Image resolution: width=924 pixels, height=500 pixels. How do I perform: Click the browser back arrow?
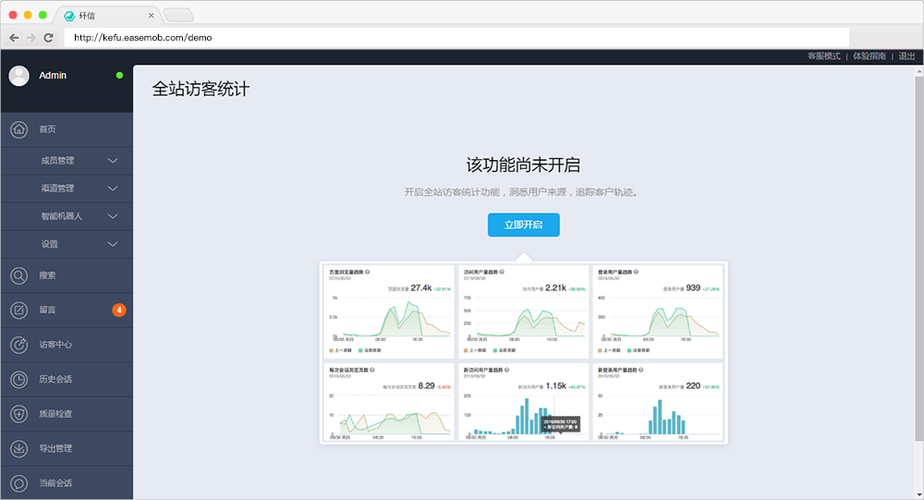click(x=14, y=38)
